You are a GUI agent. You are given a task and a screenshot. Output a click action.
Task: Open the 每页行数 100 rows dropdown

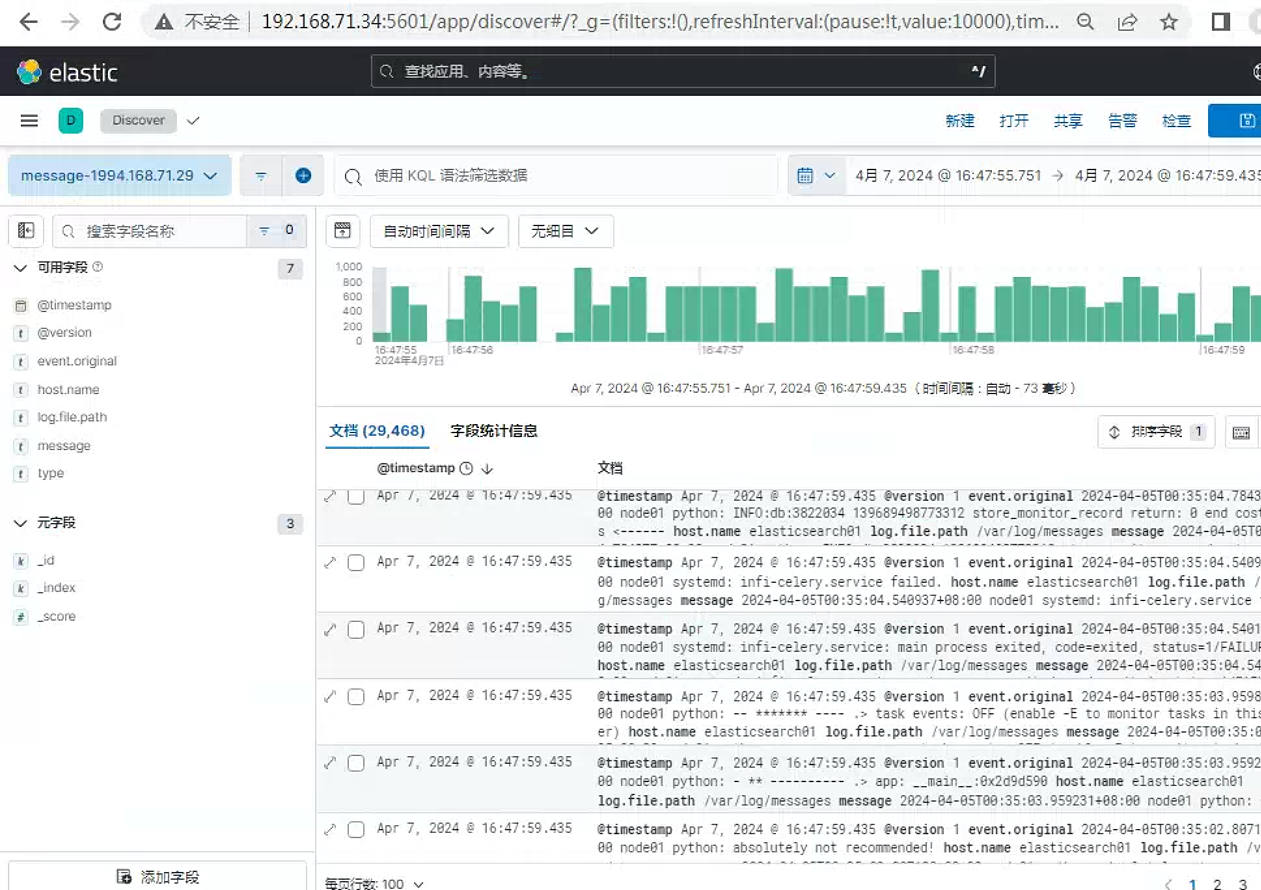coord(374,884)
